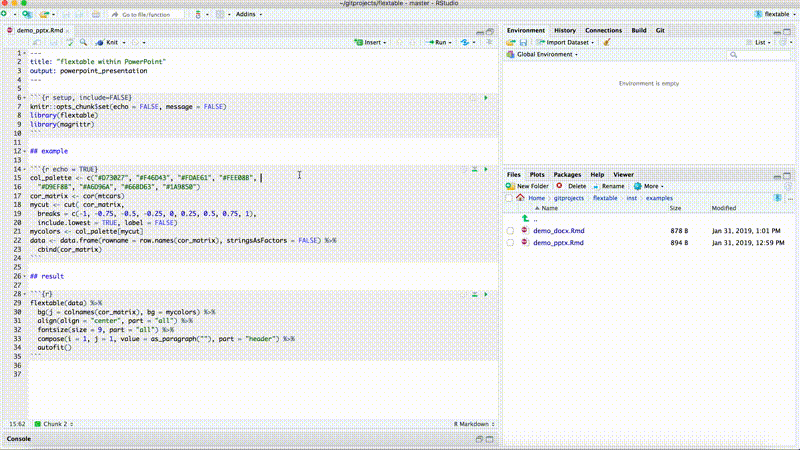Click the Insert chunk icon
The width and height of the screenshot is (800, 450).
(359, 42)
